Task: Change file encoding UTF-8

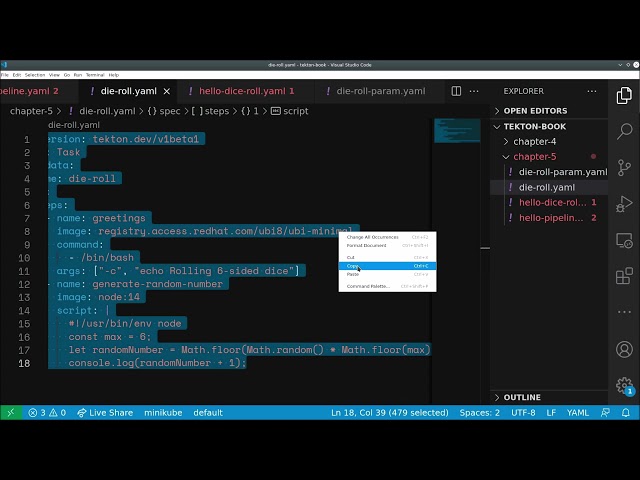Action: [x=523, y=413]
